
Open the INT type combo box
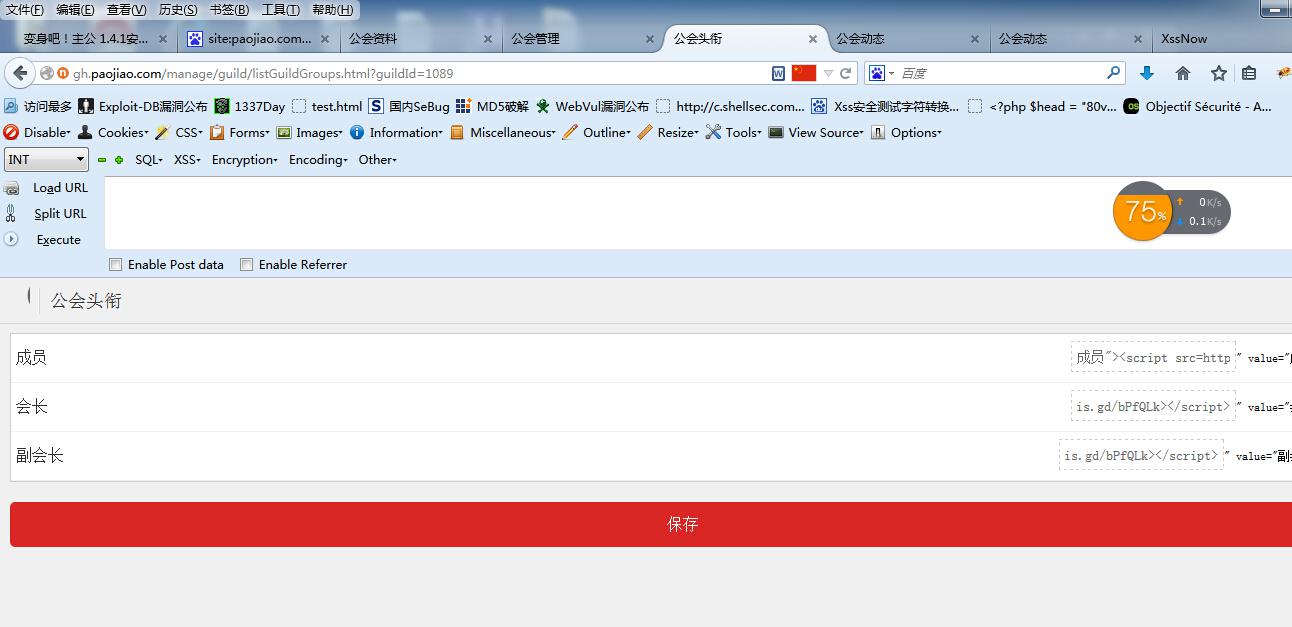(x=47, y=160)
